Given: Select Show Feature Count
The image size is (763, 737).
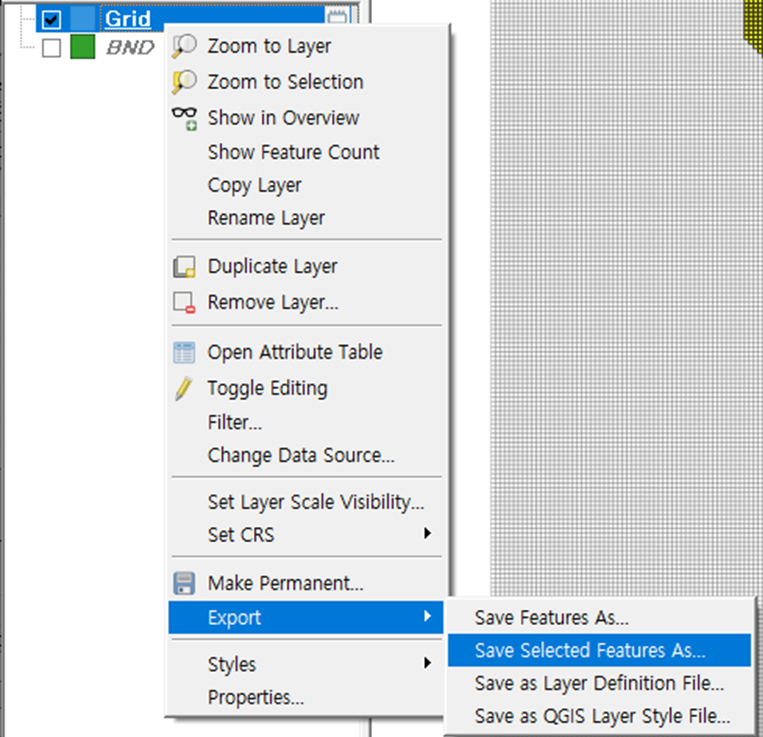Looking at the screenshot, I should (306, 152).
